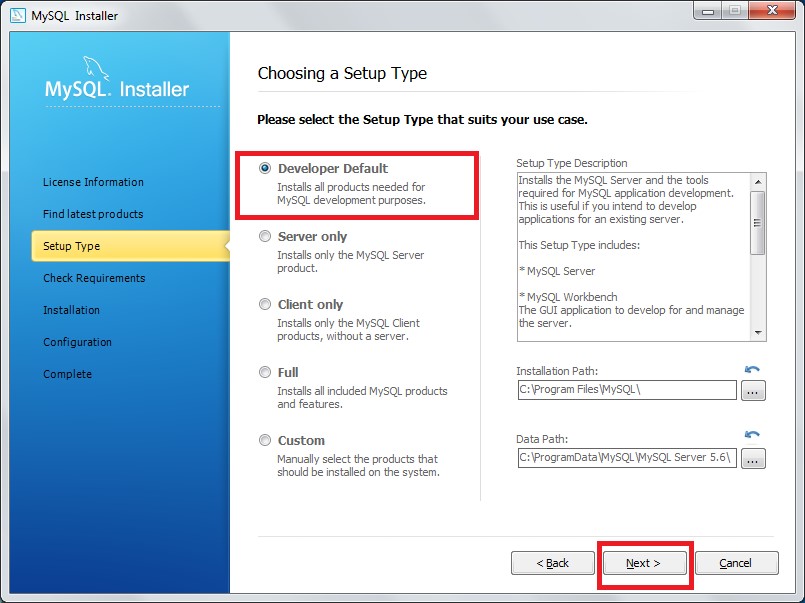Cancel the MySQL installation
Screen dimensions: 805x603
736,563
